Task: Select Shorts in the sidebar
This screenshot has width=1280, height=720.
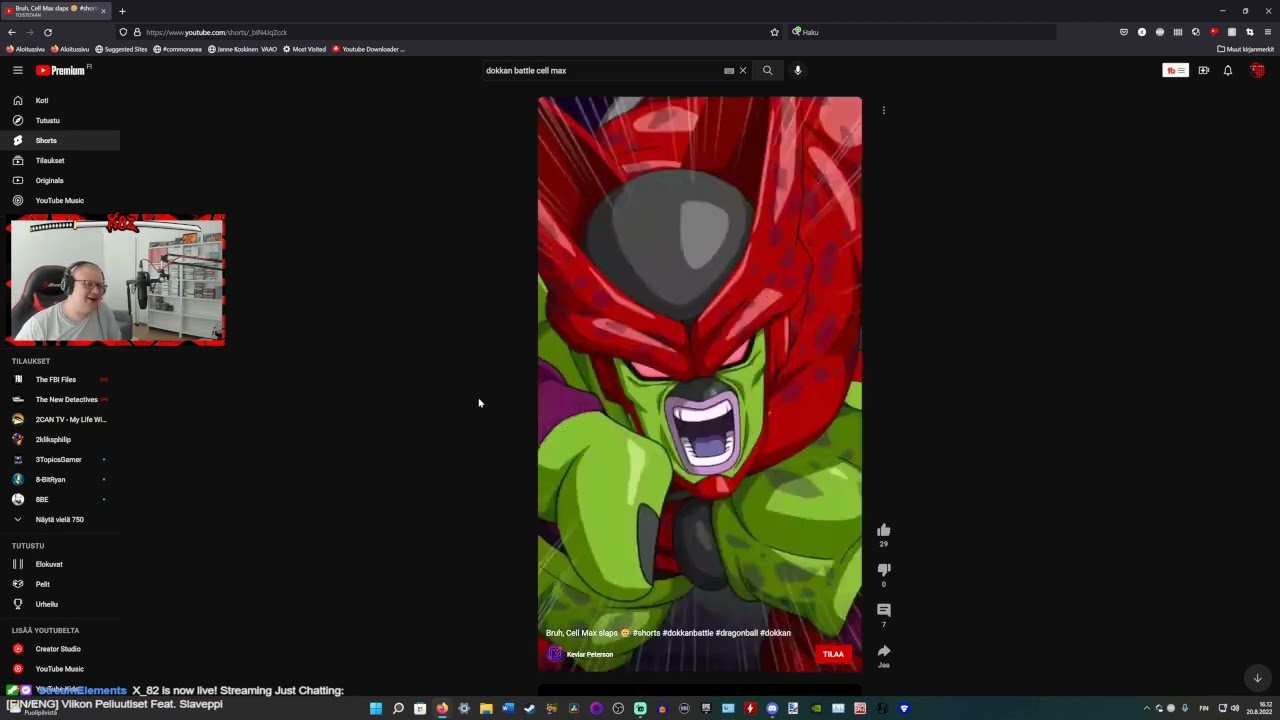Action: 60,140
